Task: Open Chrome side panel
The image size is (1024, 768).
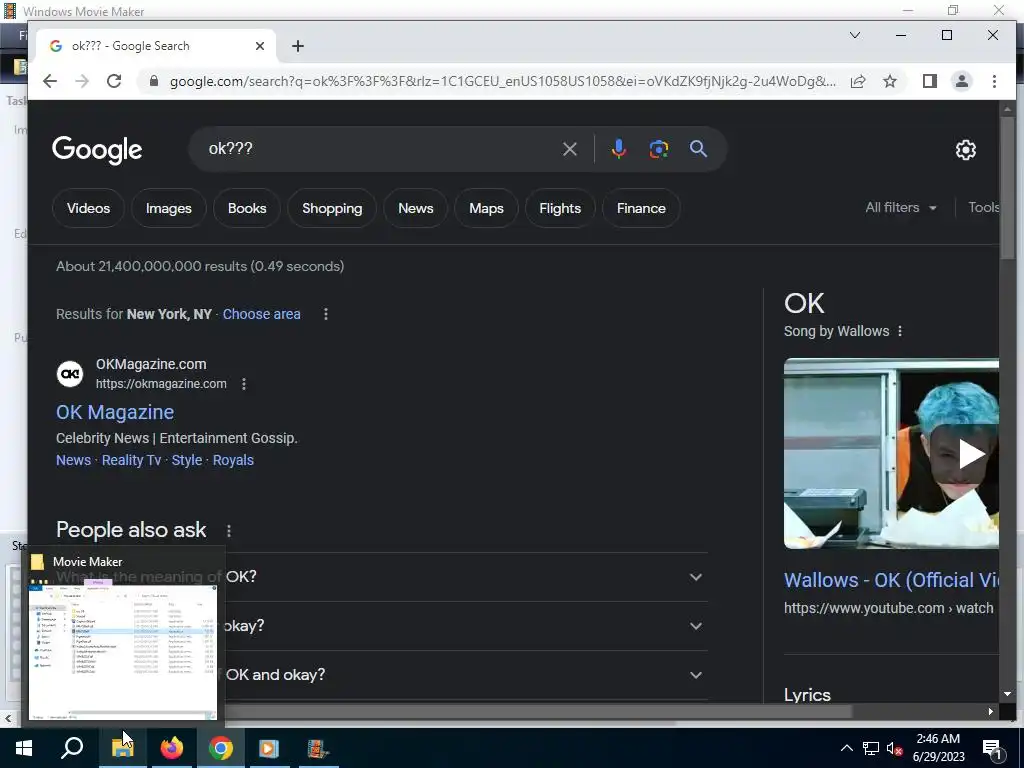Action: pos(929,81)
